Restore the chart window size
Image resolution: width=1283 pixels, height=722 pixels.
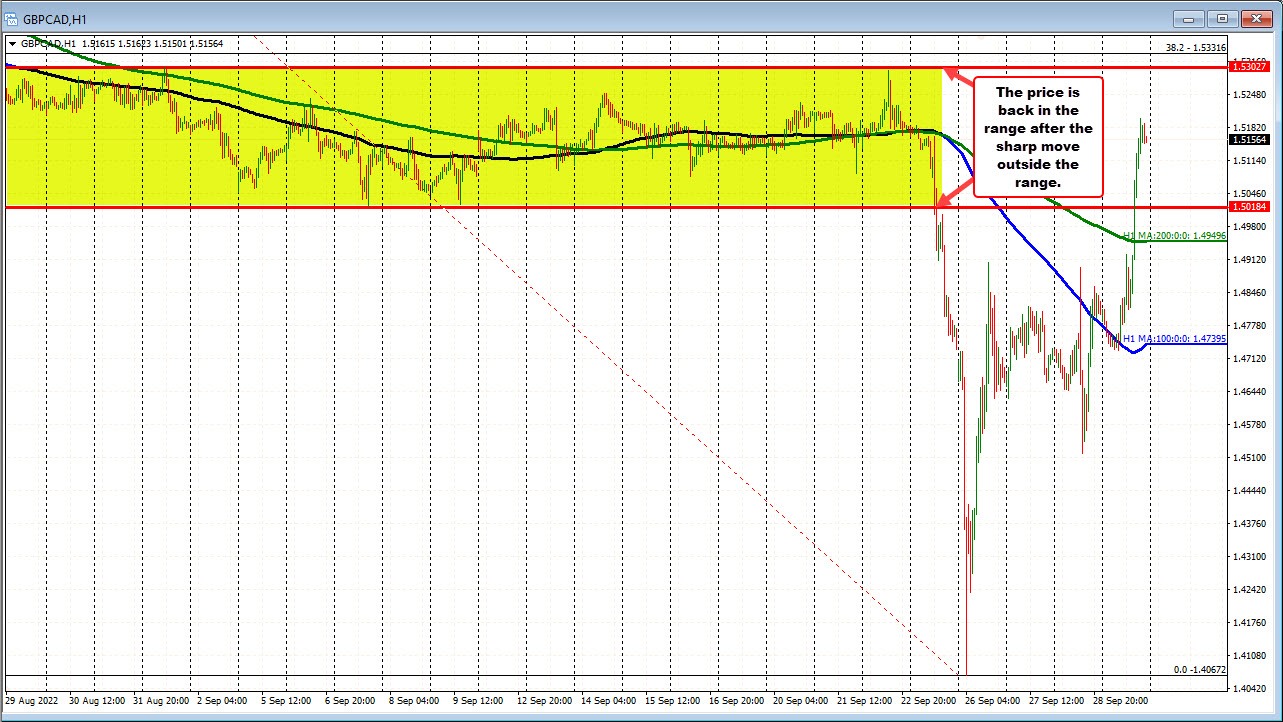1221,18
